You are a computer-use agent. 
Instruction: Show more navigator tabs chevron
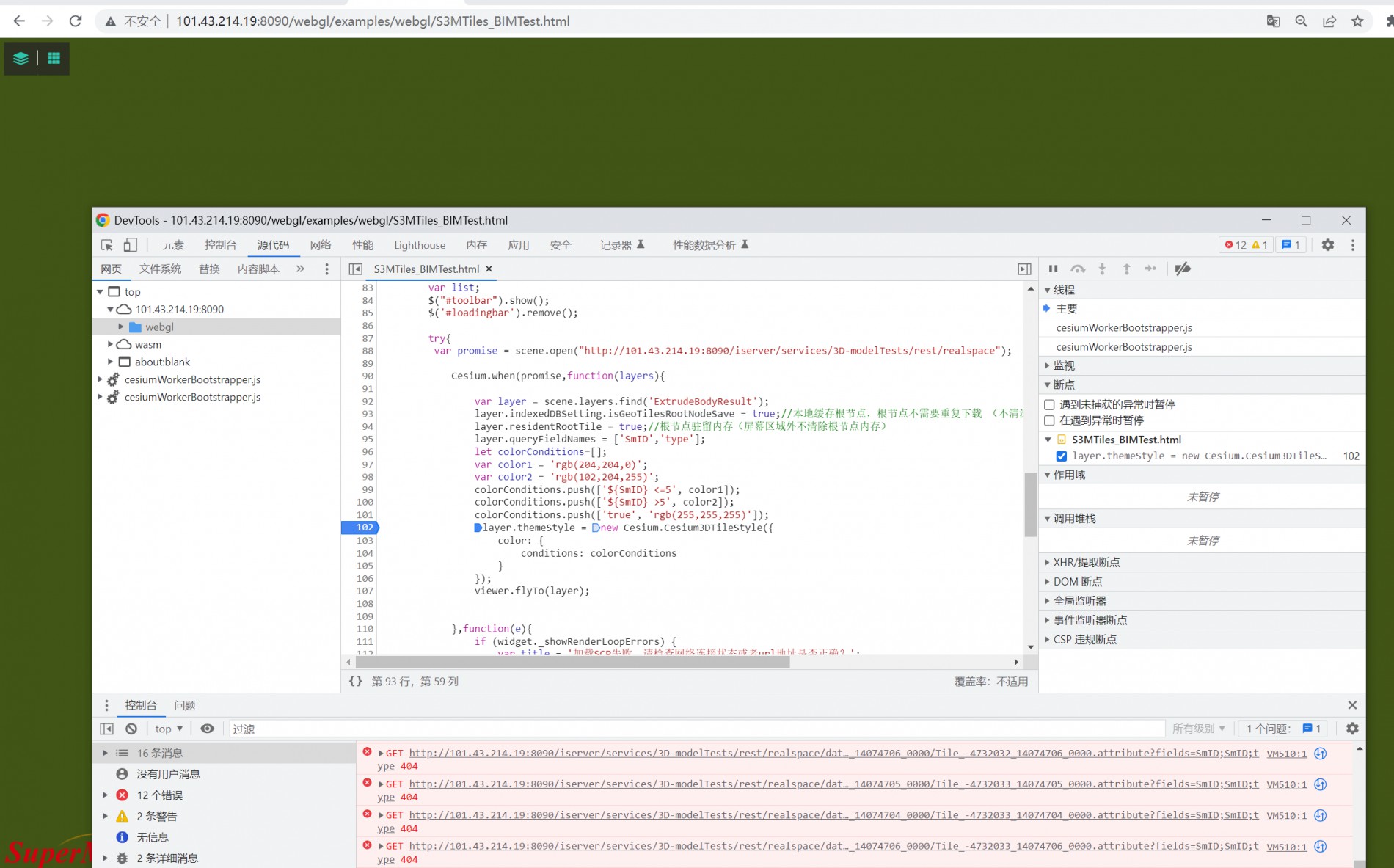[300, 269]
